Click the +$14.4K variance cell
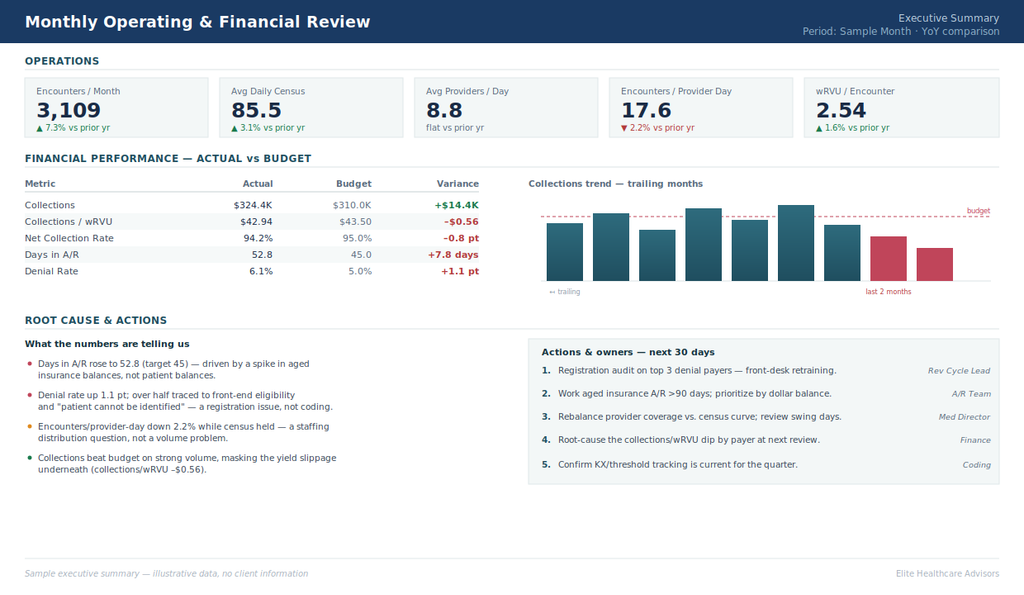Viewport: 1024px width, 595px height. 456,205
